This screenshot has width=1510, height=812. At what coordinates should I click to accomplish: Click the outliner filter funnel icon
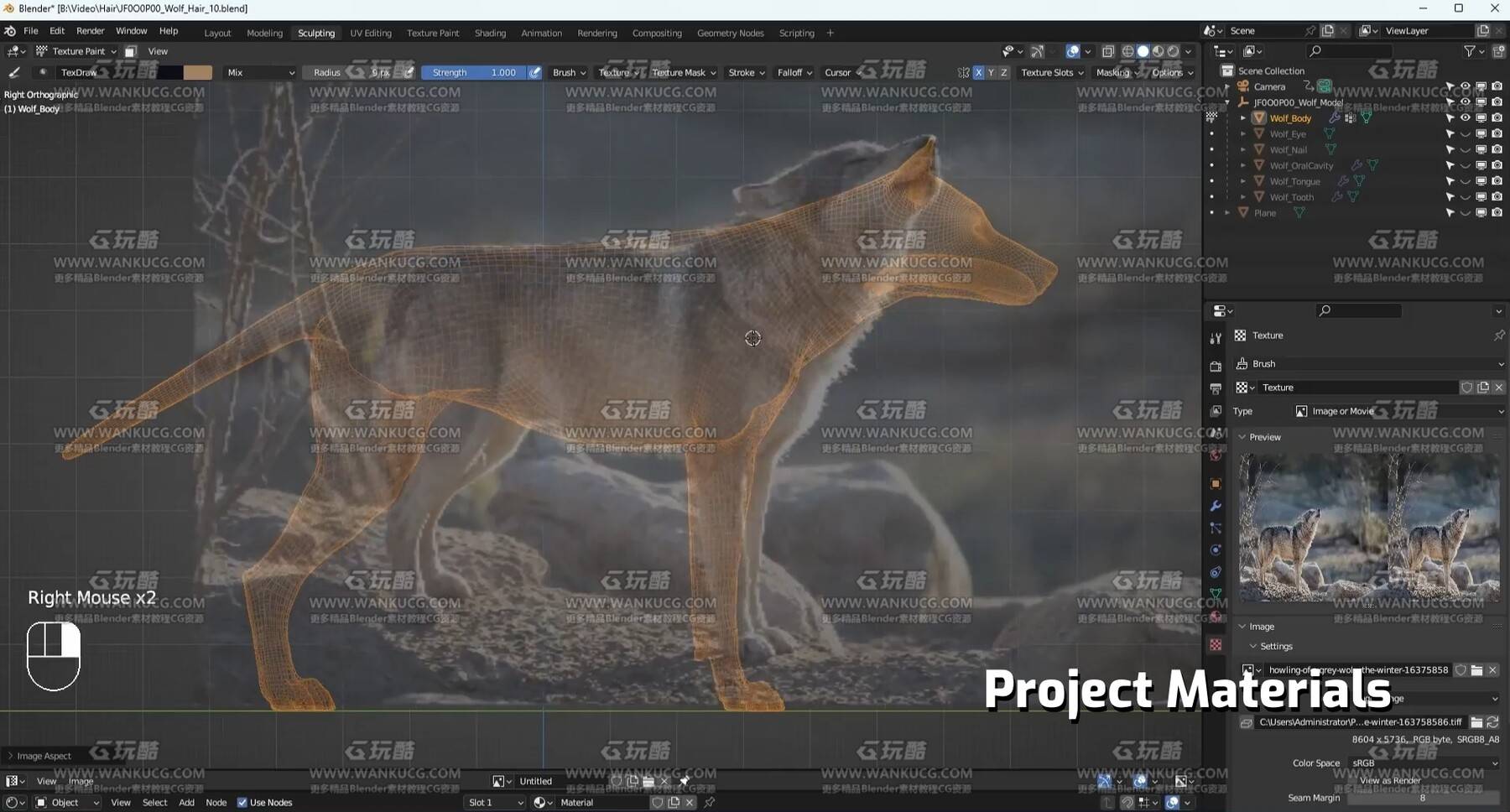point(1469,51)
